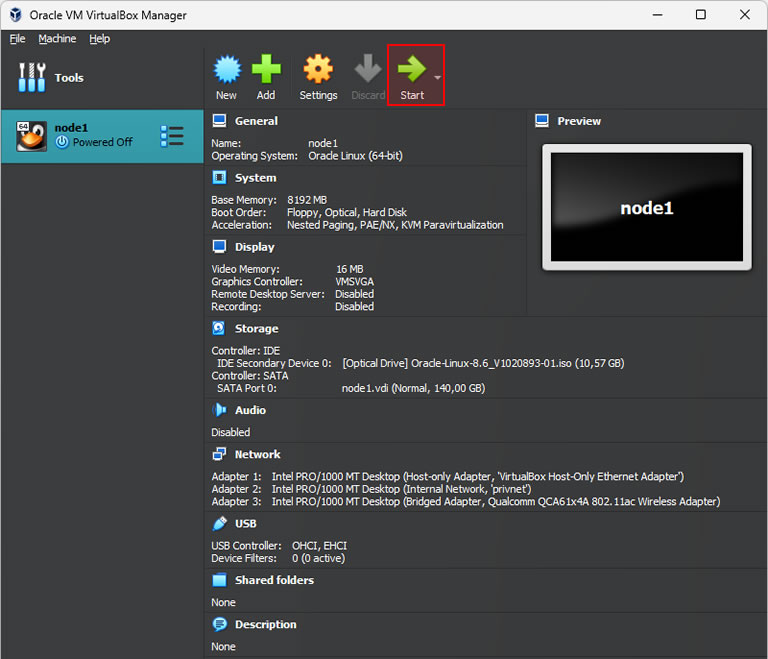Click the USB Controller OHCI, EHCI value

pyautogui.click(x=319, y=546)
